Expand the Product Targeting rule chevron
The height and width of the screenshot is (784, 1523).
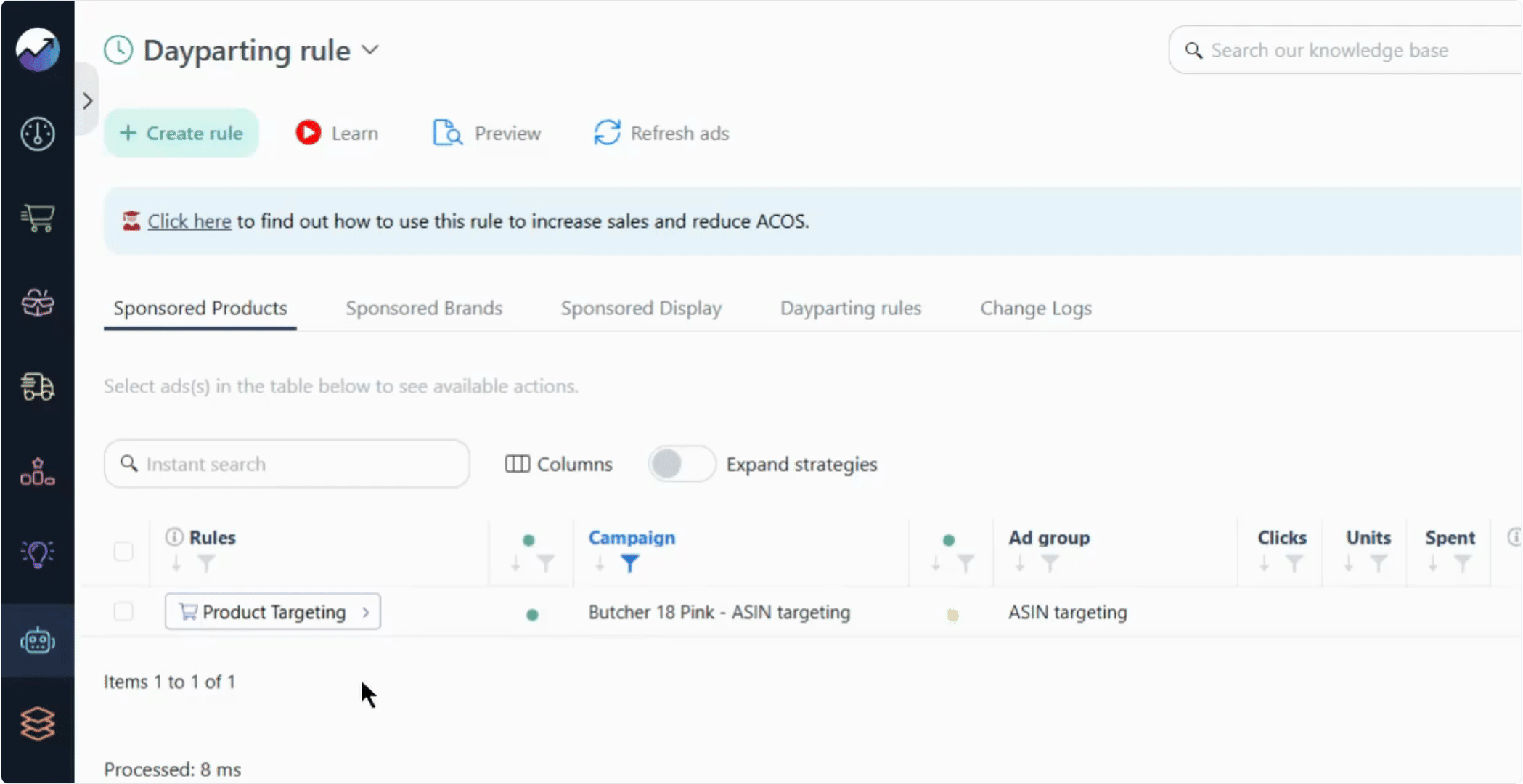click(x=366, y=613)
